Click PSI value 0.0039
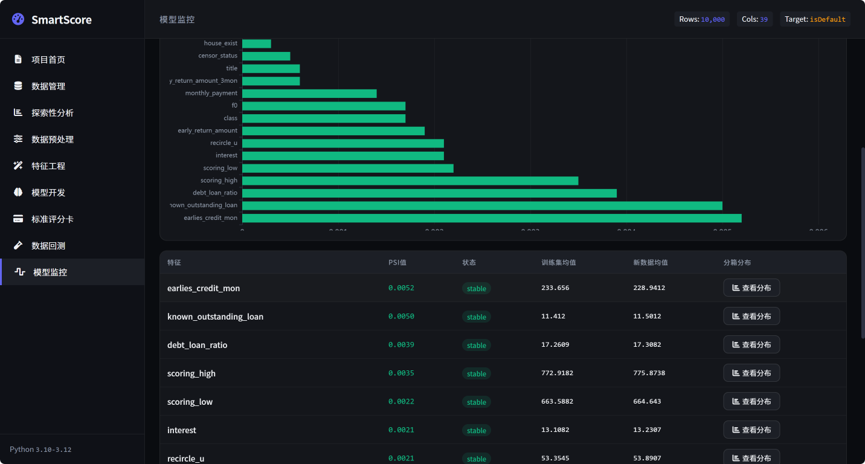 [401, 345]
